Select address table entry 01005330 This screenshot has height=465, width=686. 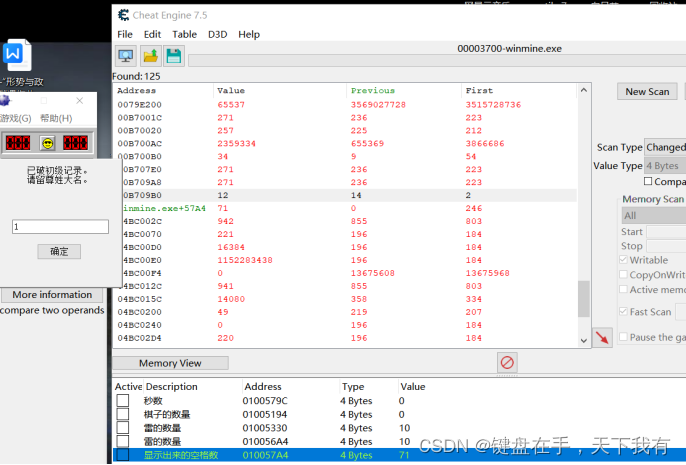click(x=399, y=428)
